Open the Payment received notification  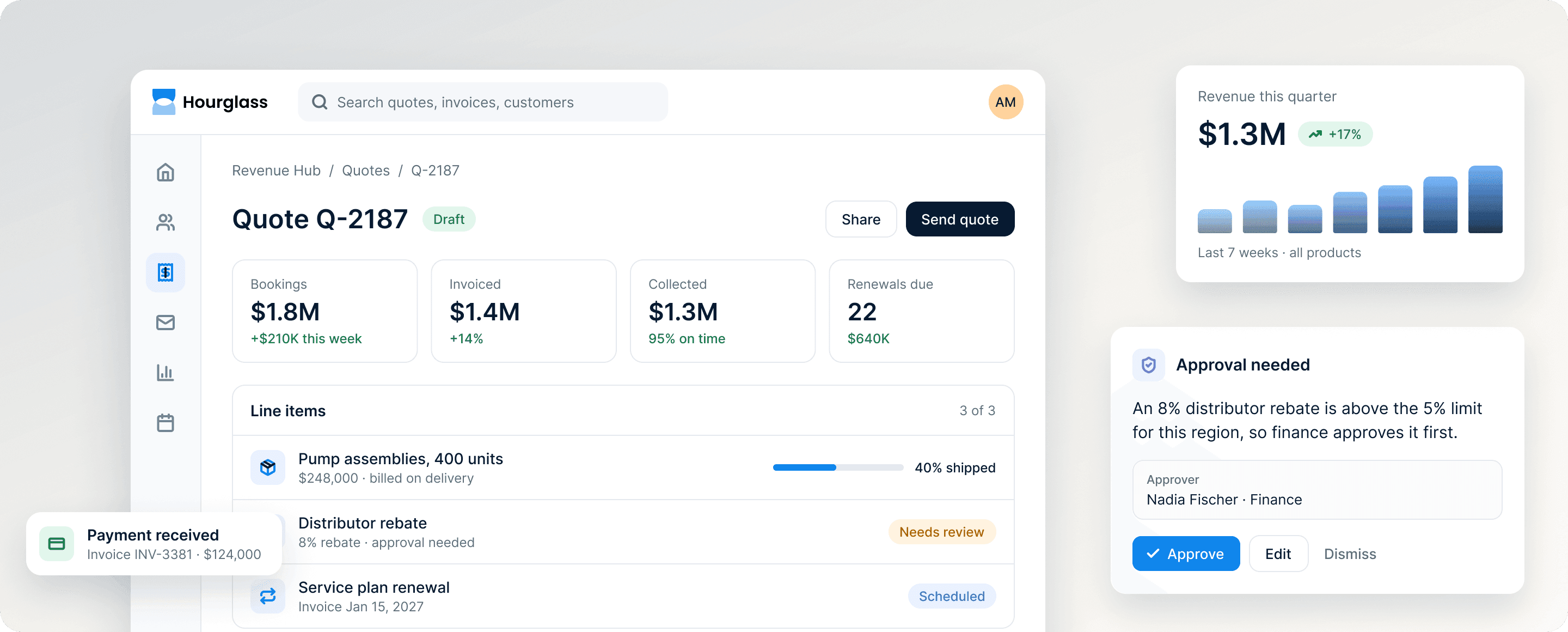(154, 544)
